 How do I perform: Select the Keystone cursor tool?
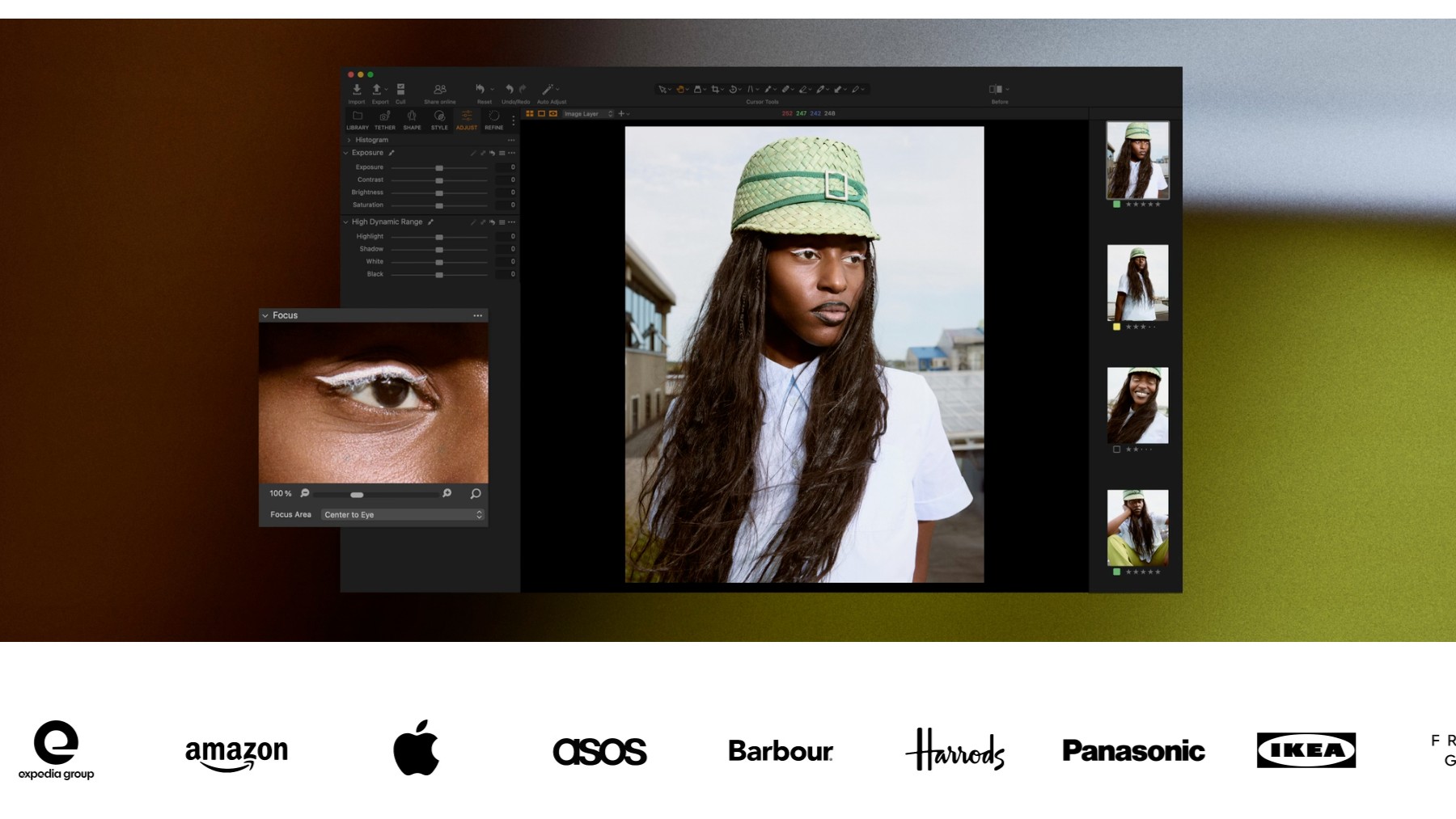click(x=750, y=90)
